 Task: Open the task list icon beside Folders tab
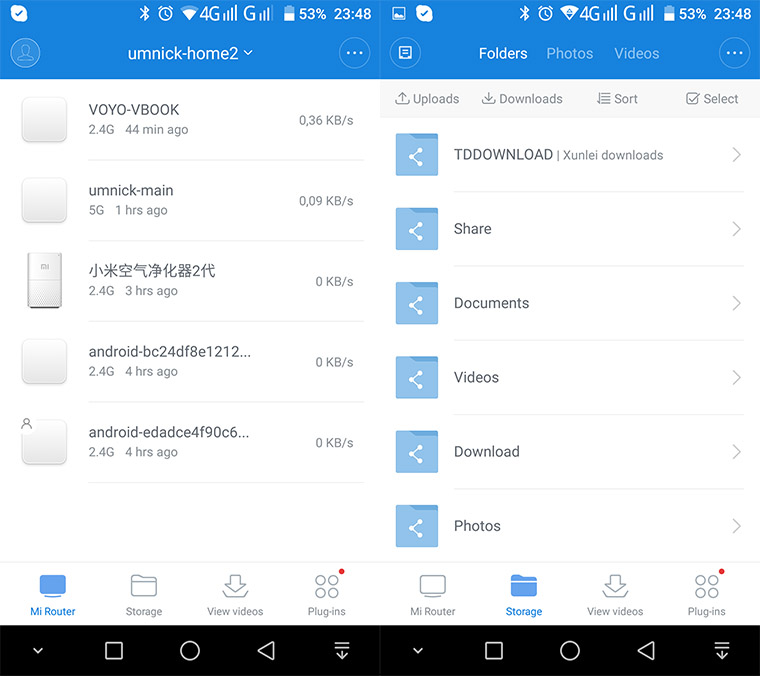pyautogui.click(x=405, y=52)
